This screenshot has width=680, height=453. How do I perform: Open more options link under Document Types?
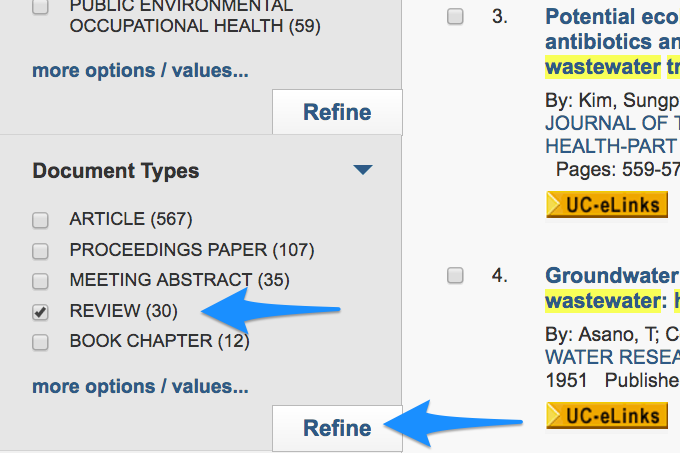tap(141, 386)
